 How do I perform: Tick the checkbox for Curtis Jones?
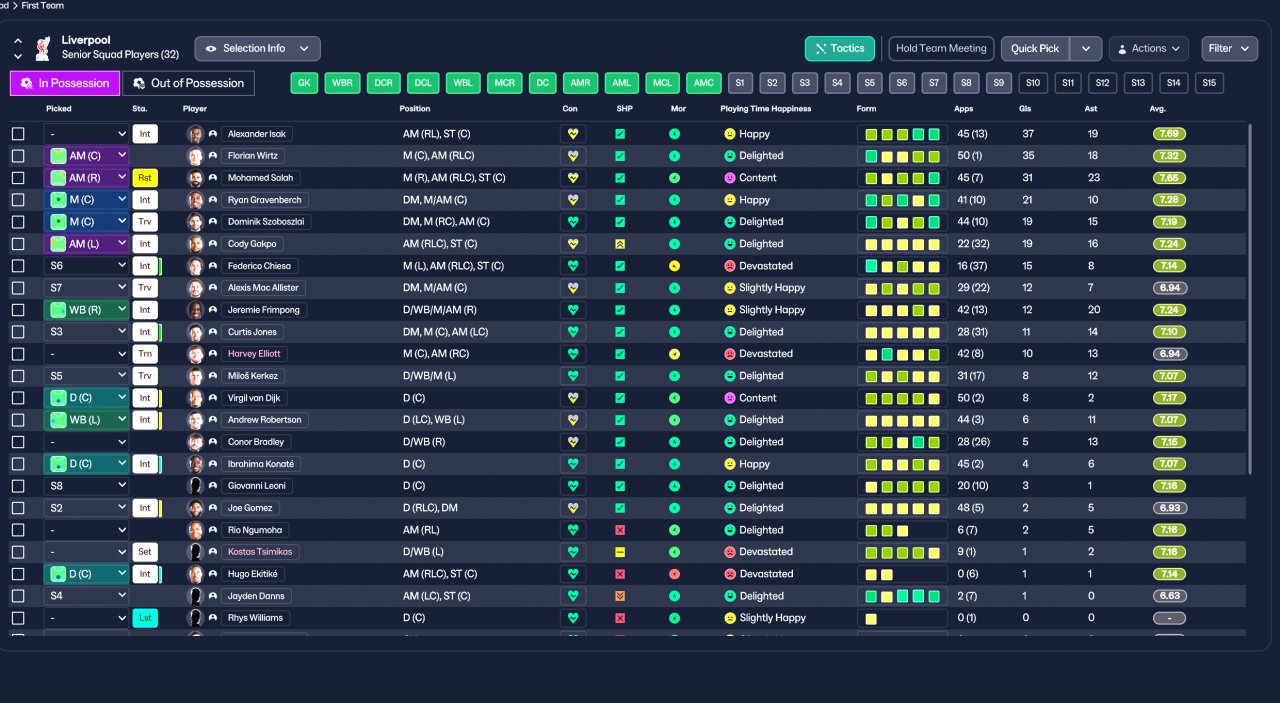18,332
